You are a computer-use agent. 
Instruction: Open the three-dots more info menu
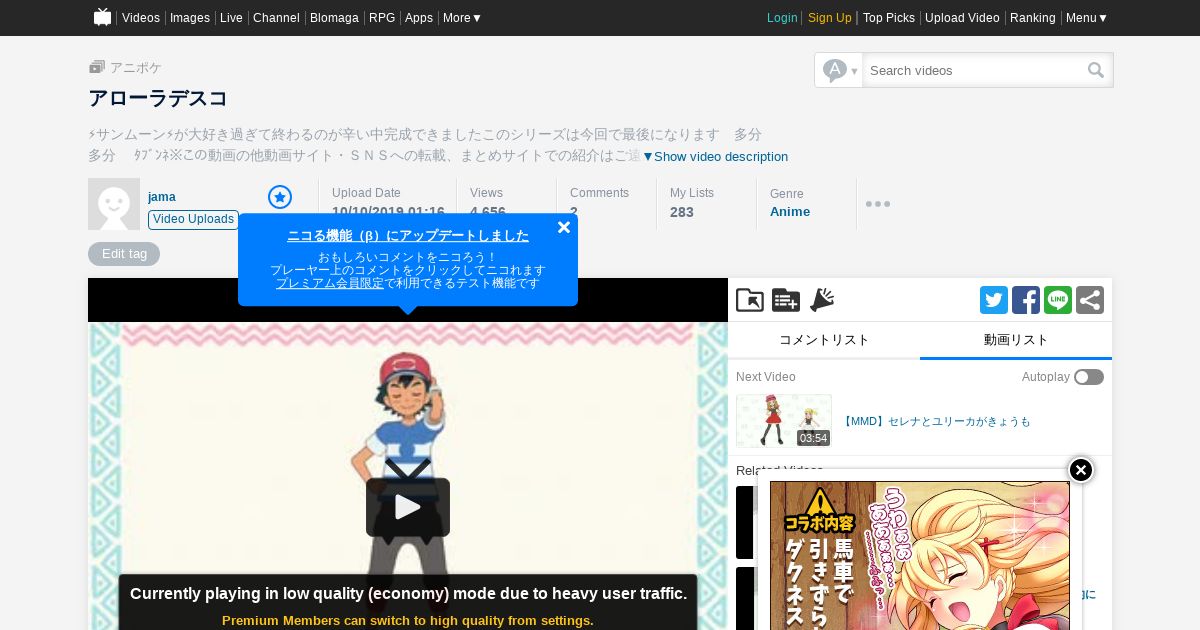pyautogui.click(x=878, y=204)
